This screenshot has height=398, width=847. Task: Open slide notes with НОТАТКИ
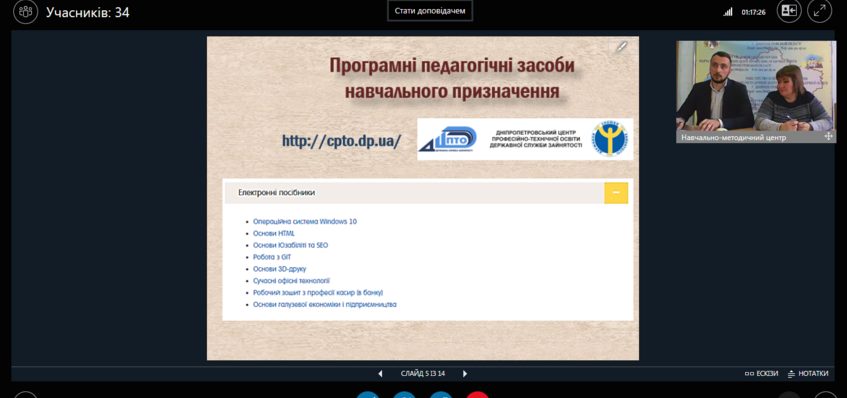coord(808,374)
